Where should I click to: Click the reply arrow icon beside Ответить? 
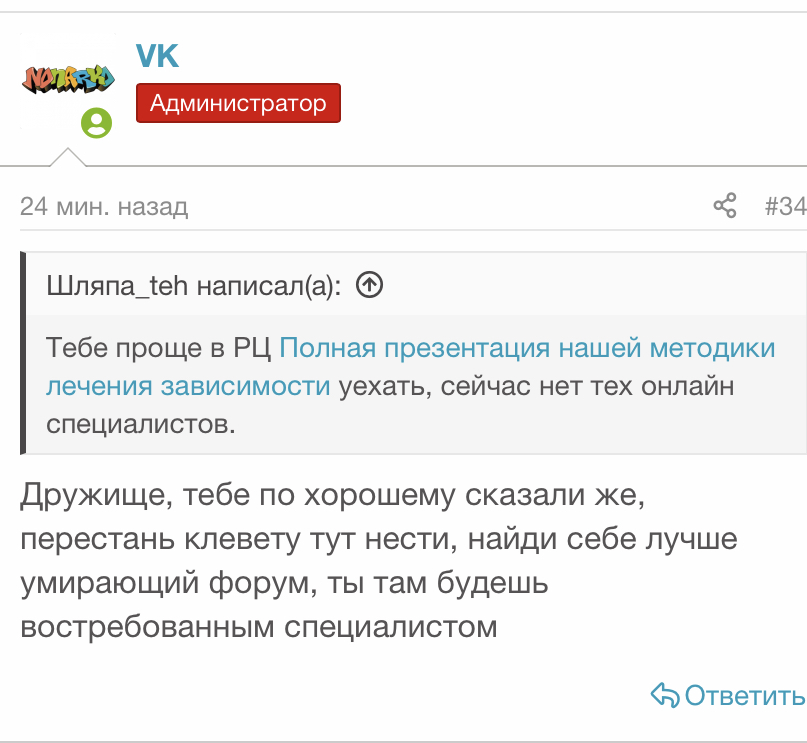(x=664, y=695)
